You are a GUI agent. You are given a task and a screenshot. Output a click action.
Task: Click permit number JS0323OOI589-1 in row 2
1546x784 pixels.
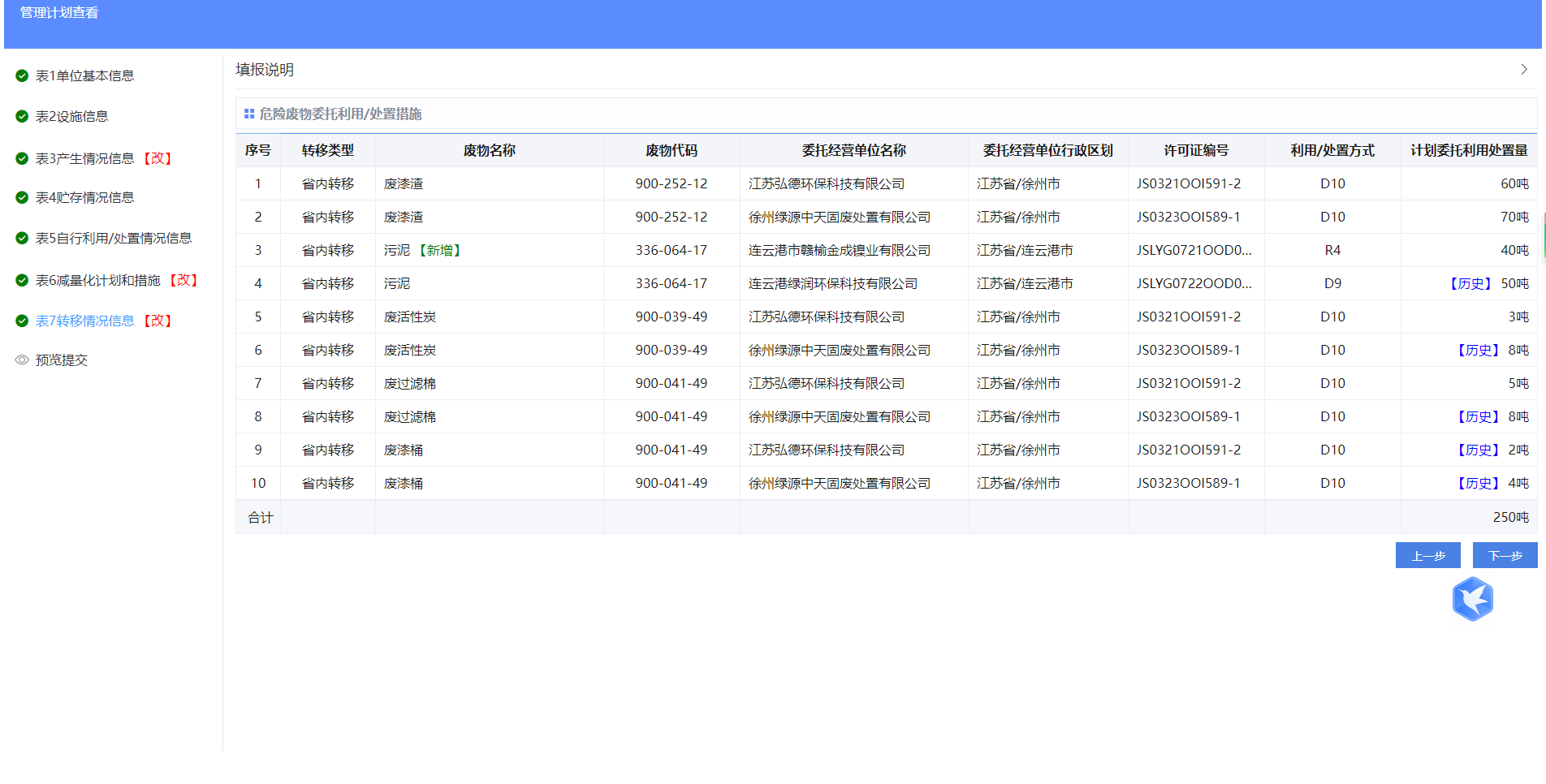1188,217
